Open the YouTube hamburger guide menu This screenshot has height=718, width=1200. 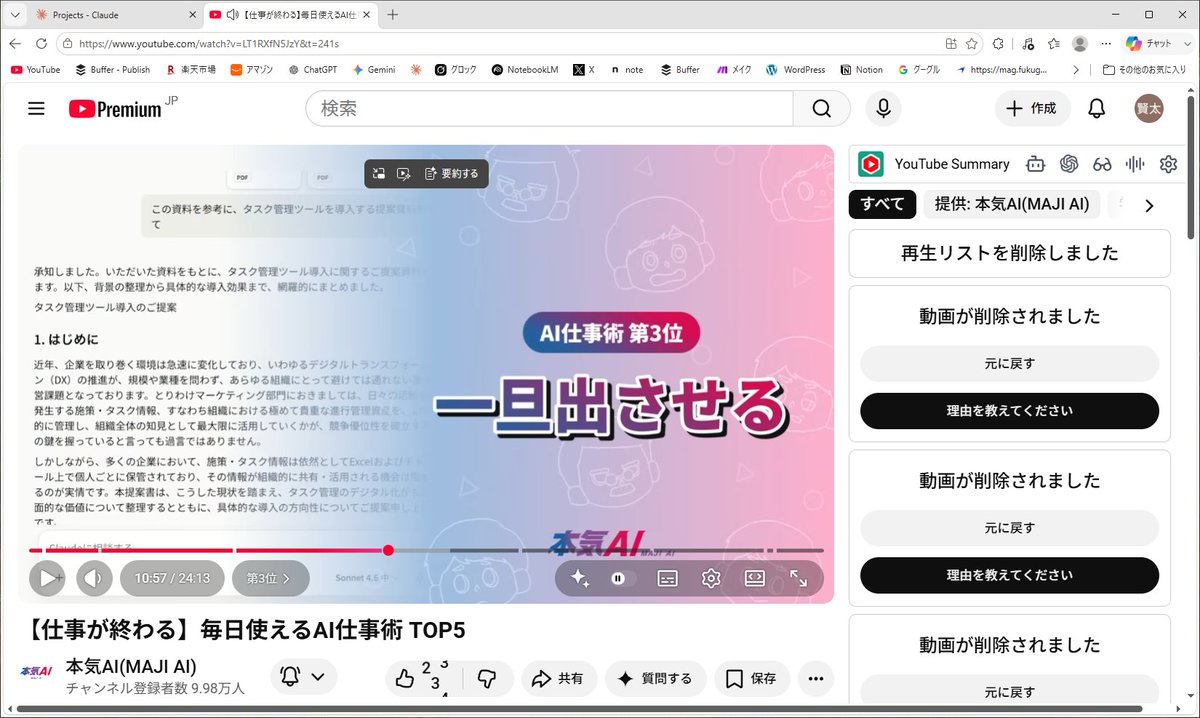37,108
